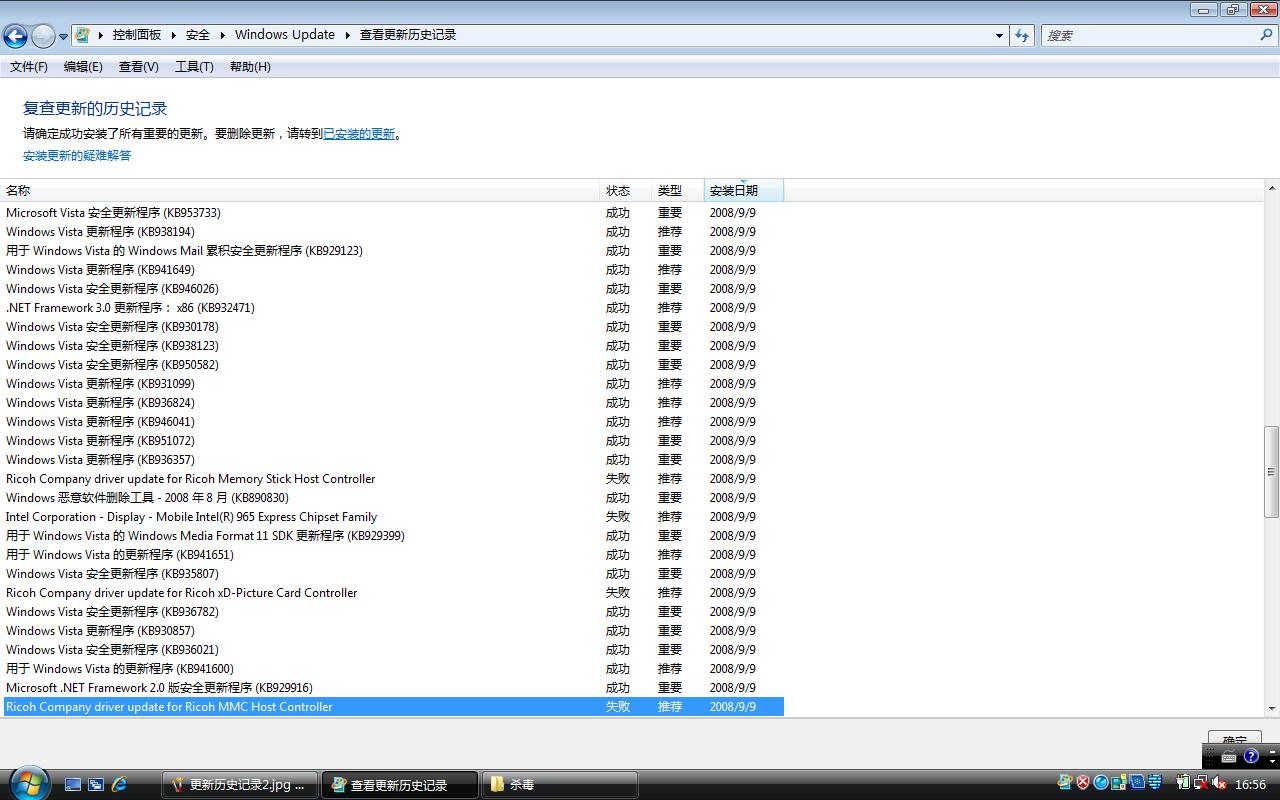
Task: Expand the arrow after 控制面板 breadcrumb
Action: [x=173, y=35]
